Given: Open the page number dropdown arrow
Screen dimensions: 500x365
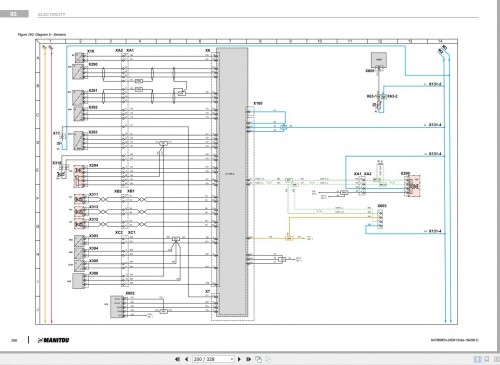Looking at the screenshot, I should 232,359.
